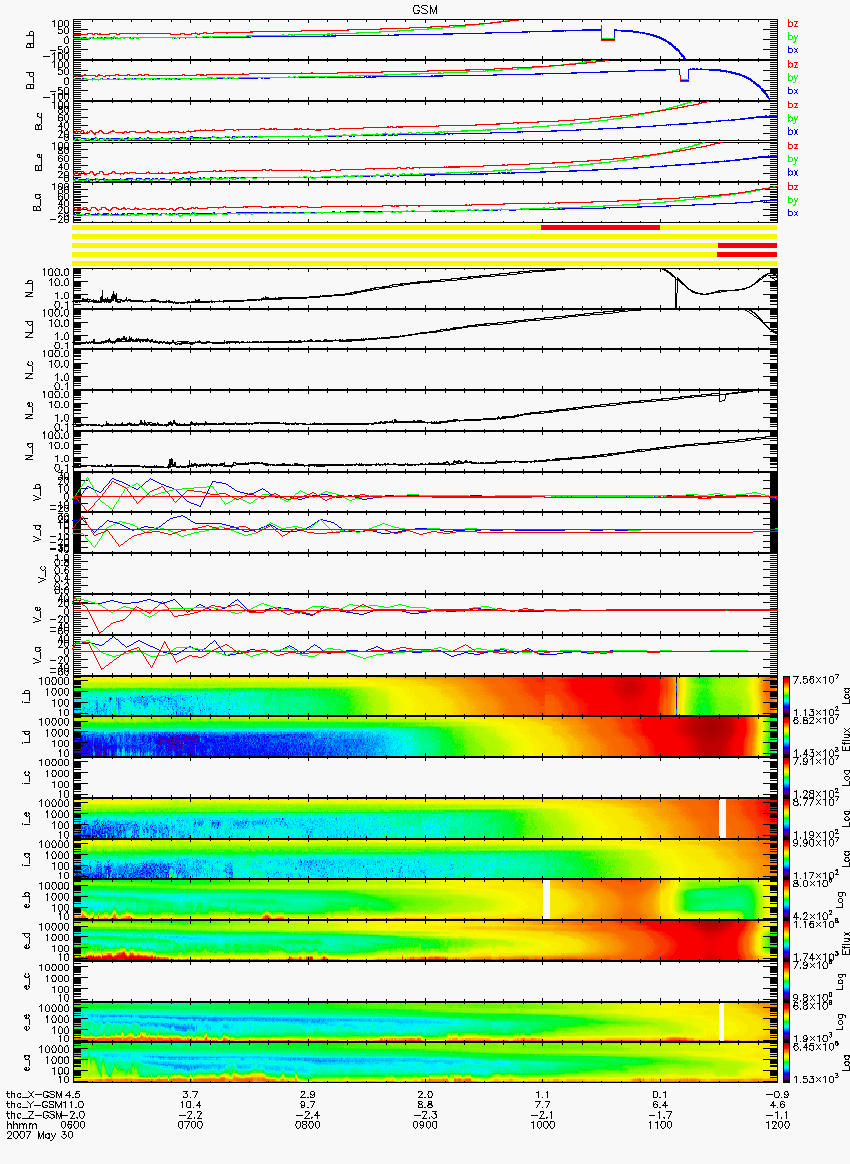Select the e_b electron spectrogram label
Viewport: 850px width, 1164px height.
27,900
